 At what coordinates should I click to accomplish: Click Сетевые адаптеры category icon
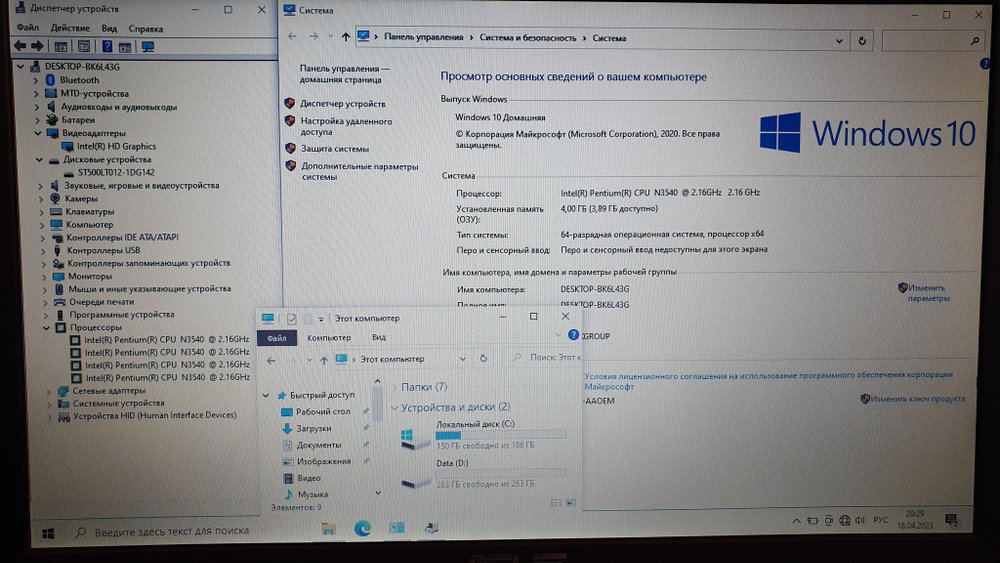pyautogui.click(x=63, y=390)
